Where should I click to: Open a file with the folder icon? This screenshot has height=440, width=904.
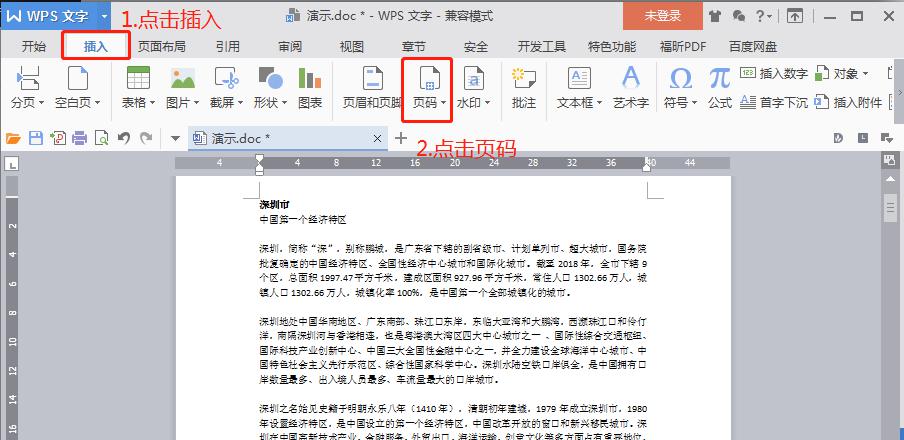(x=13, y=138)
